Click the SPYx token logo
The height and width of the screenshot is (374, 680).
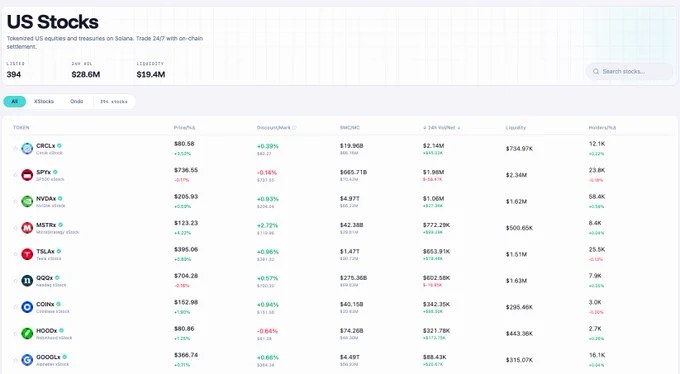coord(27,175)
